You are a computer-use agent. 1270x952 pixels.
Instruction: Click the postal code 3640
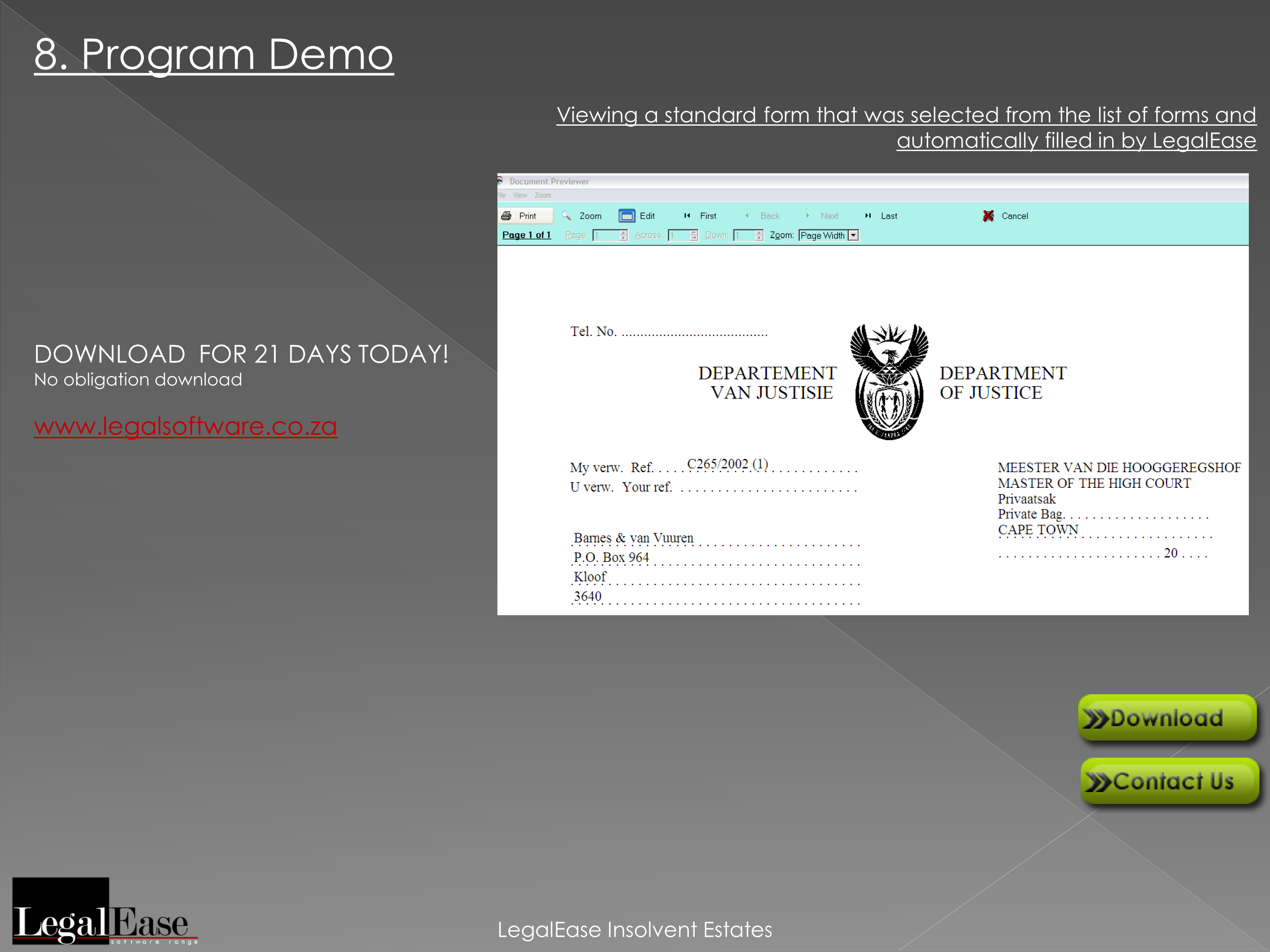point(587,596)
